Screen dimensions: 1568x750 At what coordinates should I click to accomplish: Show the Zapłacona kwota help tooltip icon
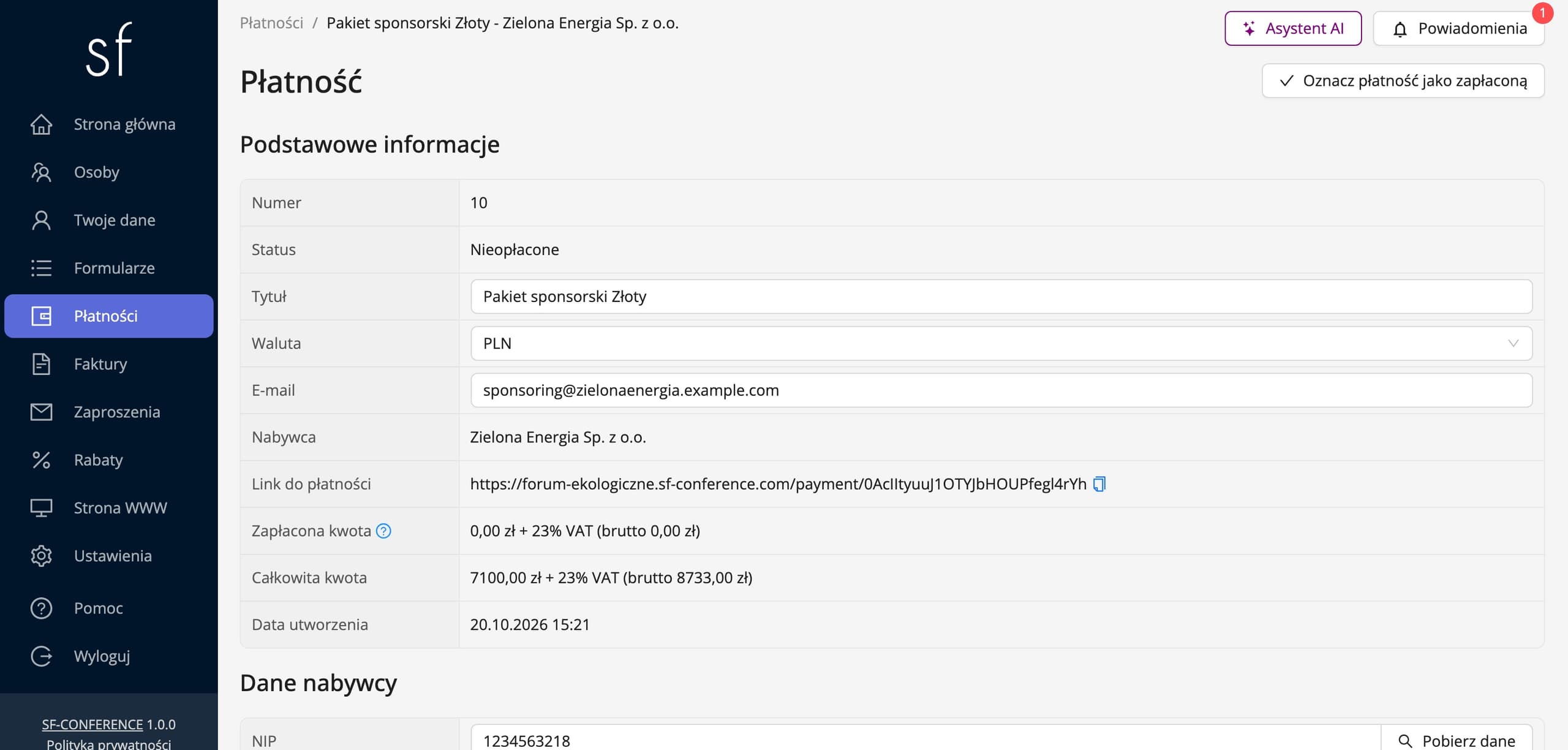pyautogui.click(x=383, y=531)
